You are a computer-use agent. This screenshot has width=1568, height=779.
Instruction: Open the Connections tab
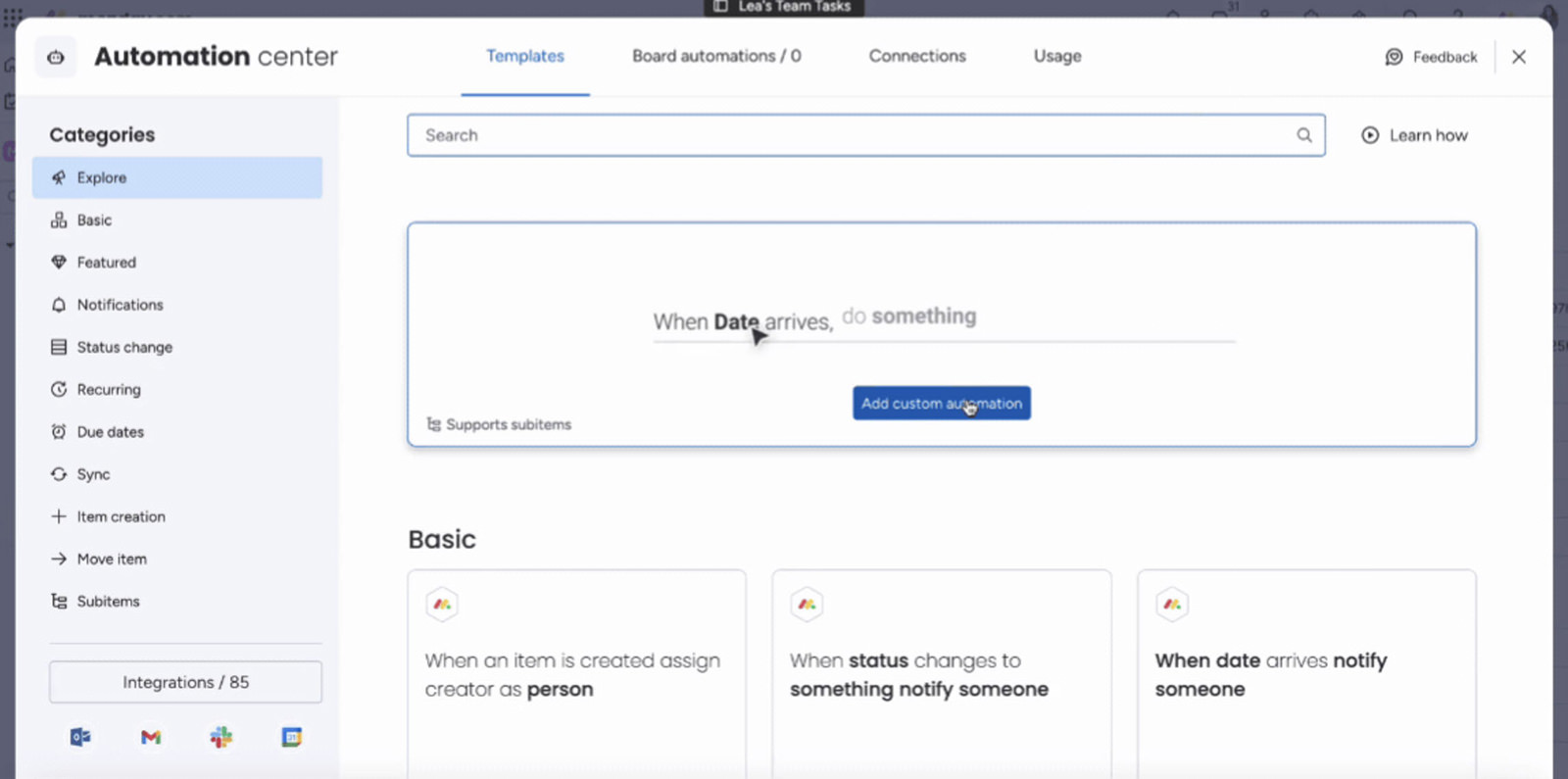[x=917, y=56]
